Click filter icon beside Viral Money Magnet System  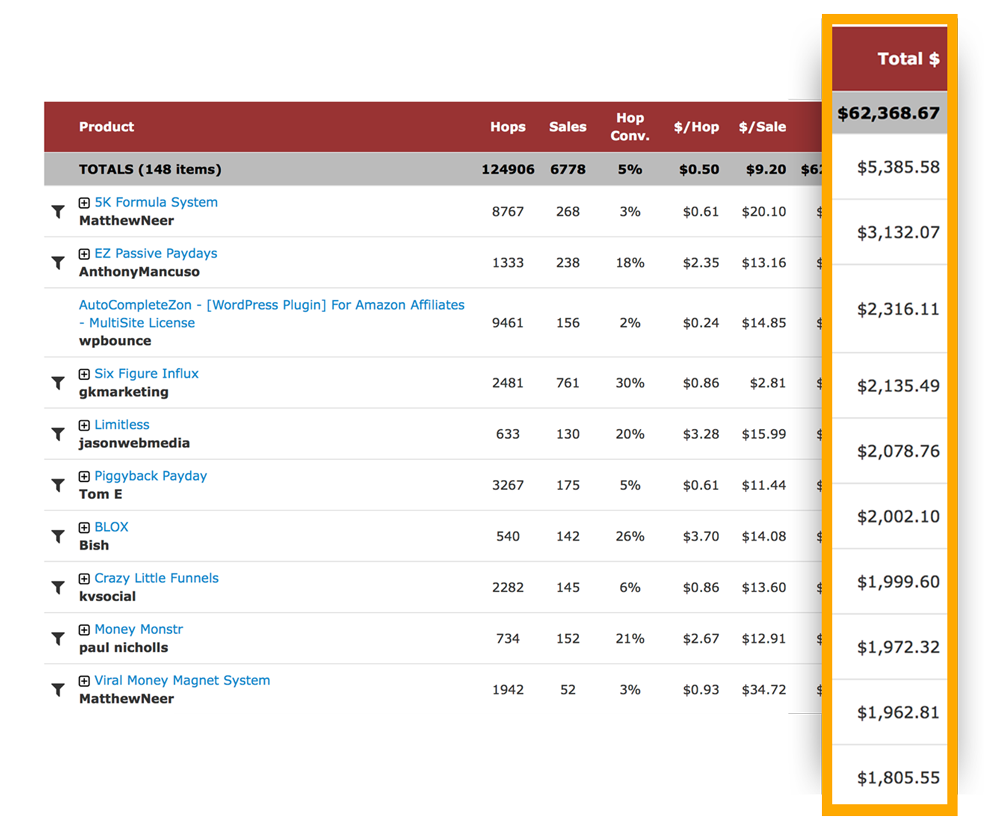click(58, 690)
